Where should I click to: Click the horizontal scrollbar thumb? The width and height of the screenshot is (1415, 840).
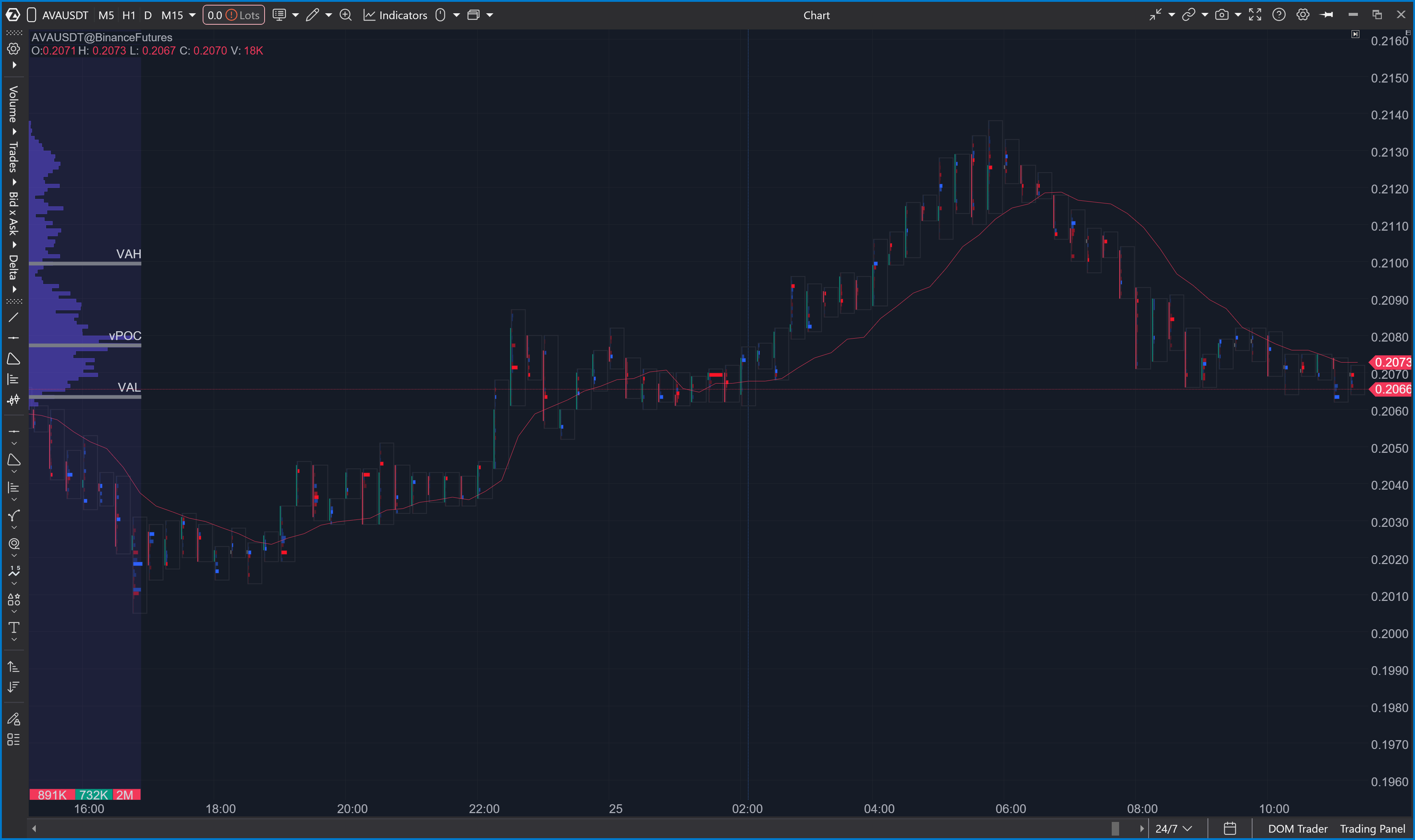pyautogui.click(x=1115, y=829)
